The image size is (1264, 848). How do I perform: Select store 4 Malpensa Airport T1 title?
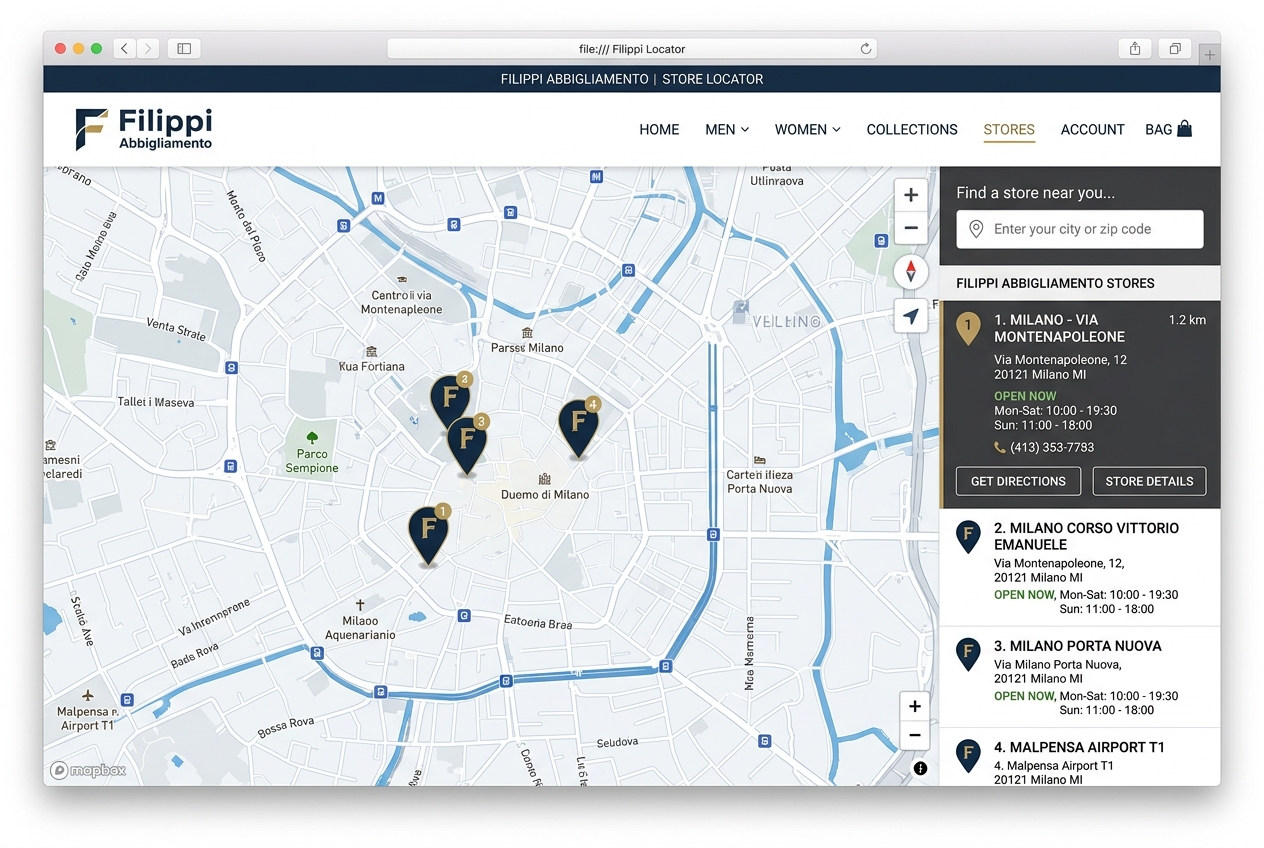pos(1079,747)
